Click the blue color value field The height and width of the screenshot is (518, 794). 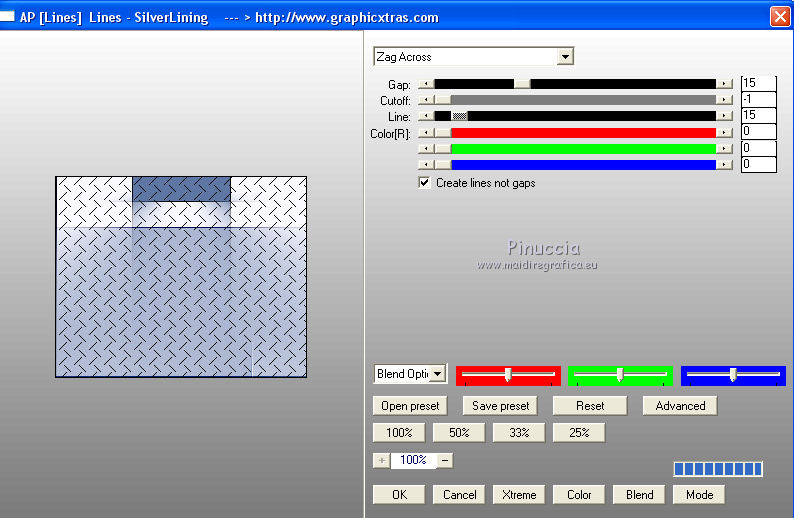click(758, 165)
